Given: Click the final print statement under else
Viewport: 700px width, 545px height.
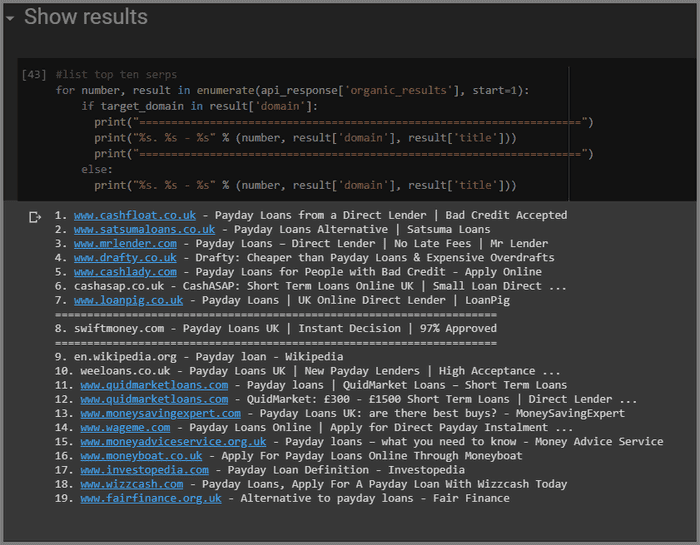Looking at the screenshot, I should 305,185.
